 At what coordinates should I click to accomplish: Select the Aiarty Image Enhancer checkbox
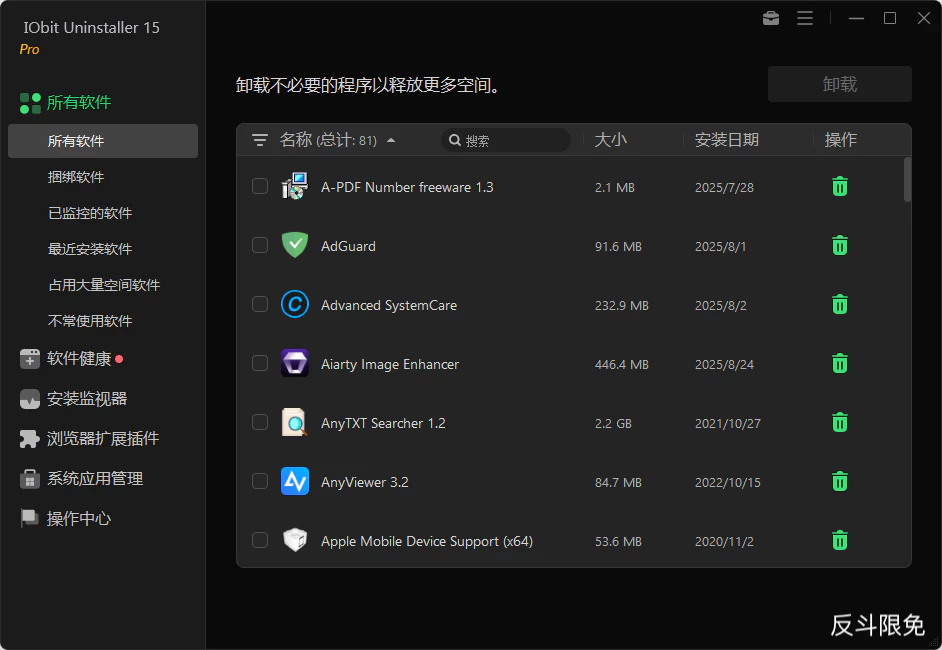(x=260, y=363)
